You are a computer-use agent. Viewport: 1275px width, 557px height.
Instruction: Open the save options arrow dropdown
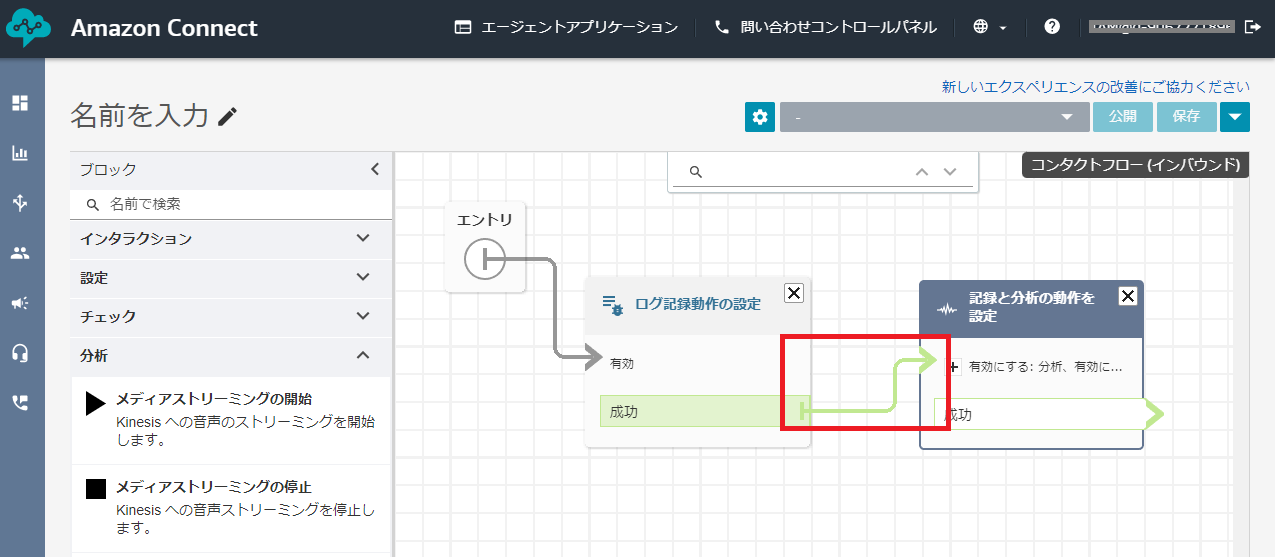[1235, 117]
